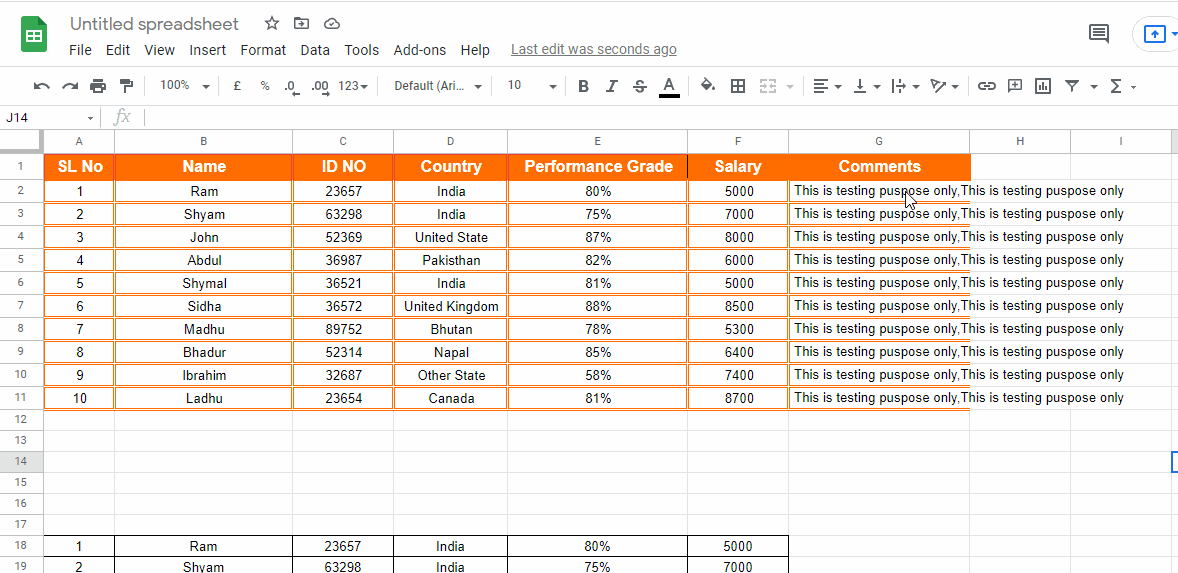The image size is (1178, 573).
Task: Open text rotation dropdown
Action: click(944, 86)
